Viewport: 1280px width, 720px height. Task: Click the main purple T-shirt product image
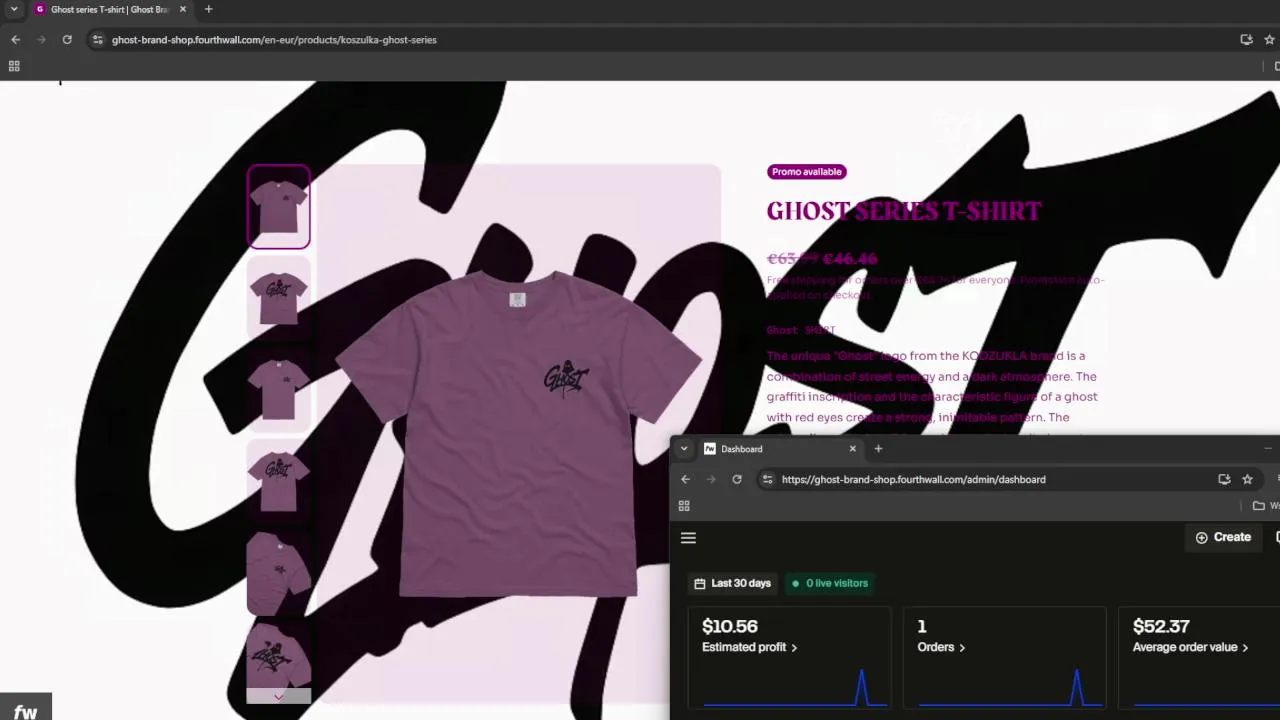[518, 433]
